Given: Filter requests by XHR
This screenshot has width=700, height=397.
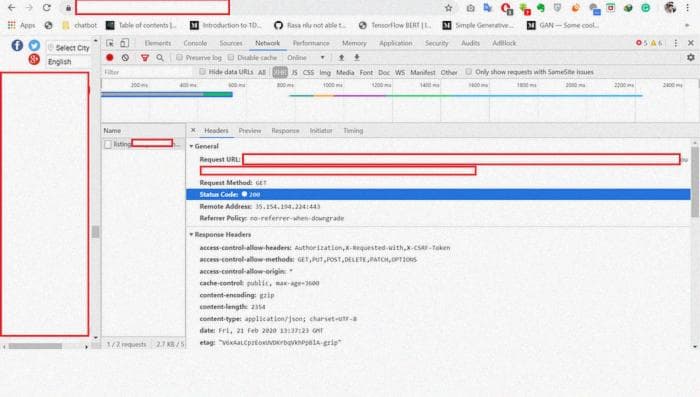Looking at the screenshot, I should pyautogui.click(x=279, y=72).
